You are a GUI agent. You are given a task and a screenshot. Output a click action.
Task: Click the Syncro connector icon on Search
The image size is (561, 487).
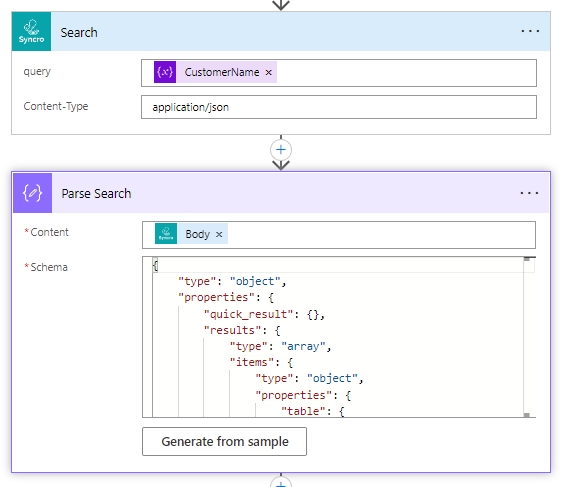[x=31, y=31]
